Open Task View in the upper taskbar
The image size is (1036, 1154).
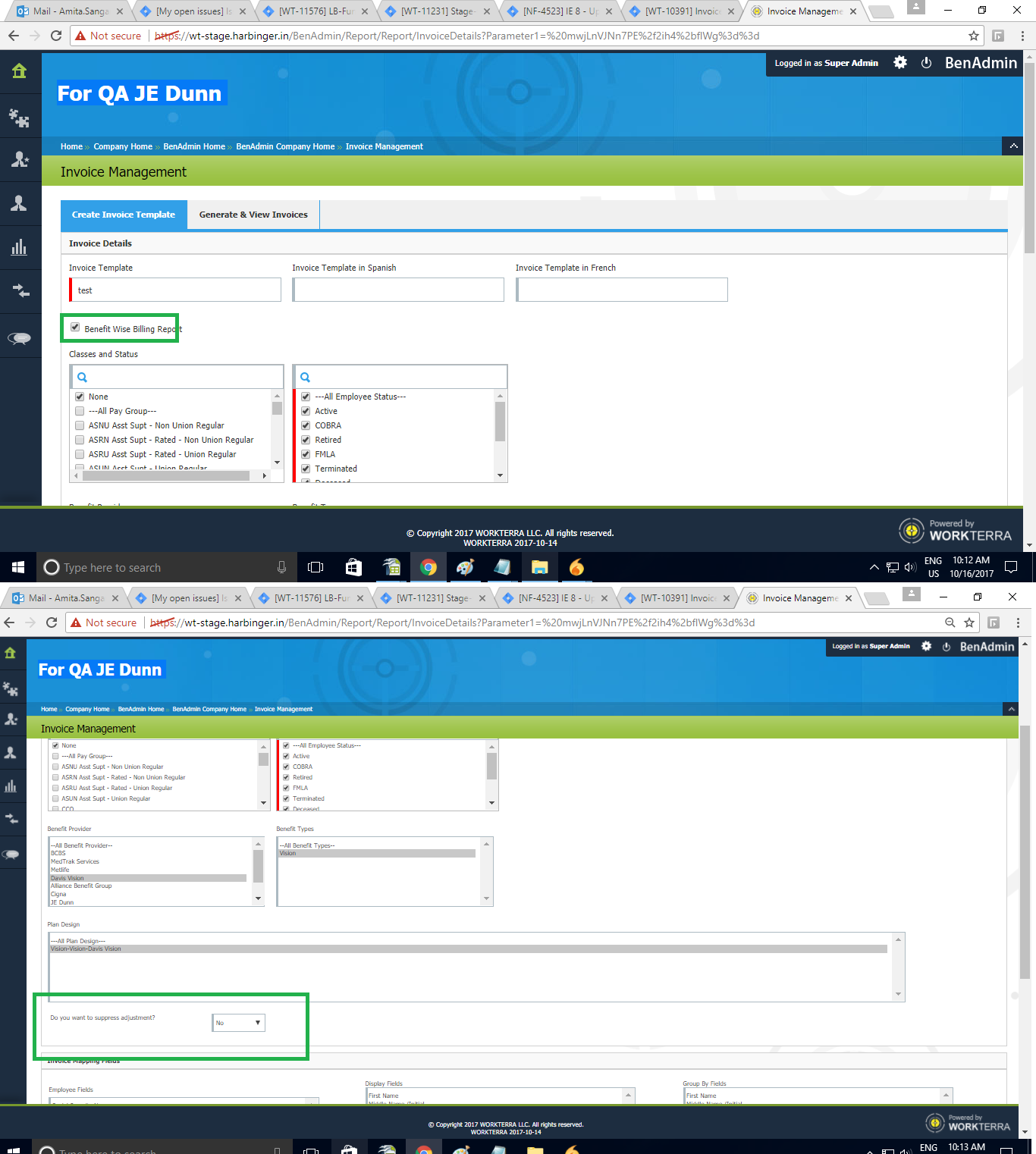[x=316, y=567]
